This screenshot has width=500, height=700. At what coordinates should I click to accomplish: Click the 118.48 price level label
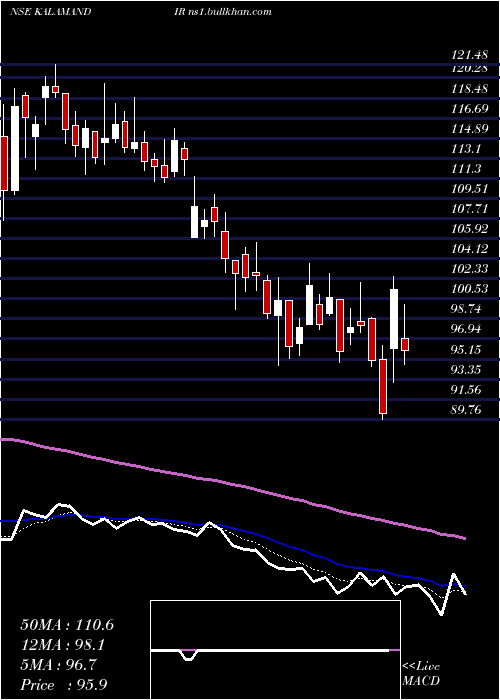tap(468, 89)
